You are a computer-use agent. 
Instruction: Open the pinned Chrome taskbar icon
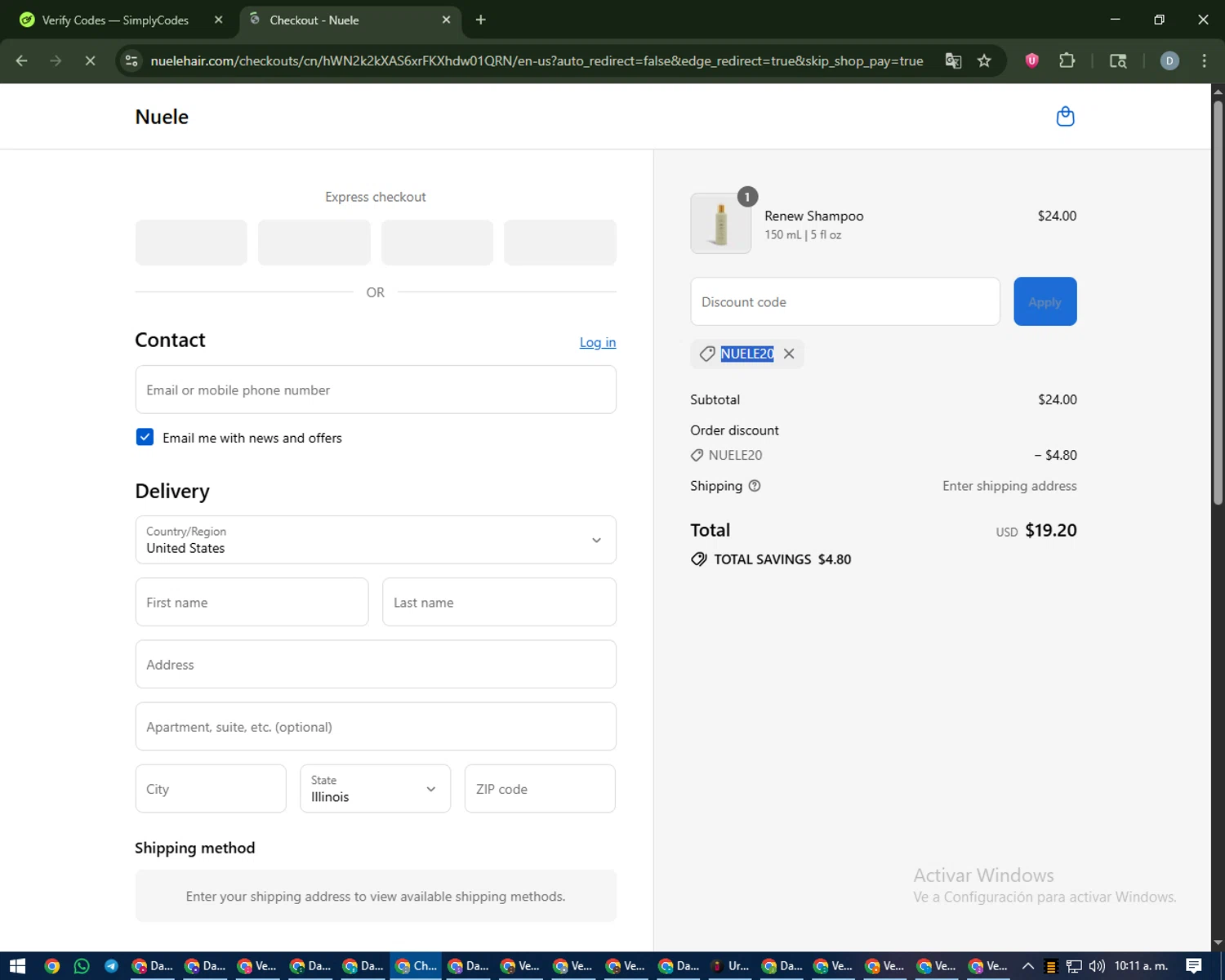point(52,966)
